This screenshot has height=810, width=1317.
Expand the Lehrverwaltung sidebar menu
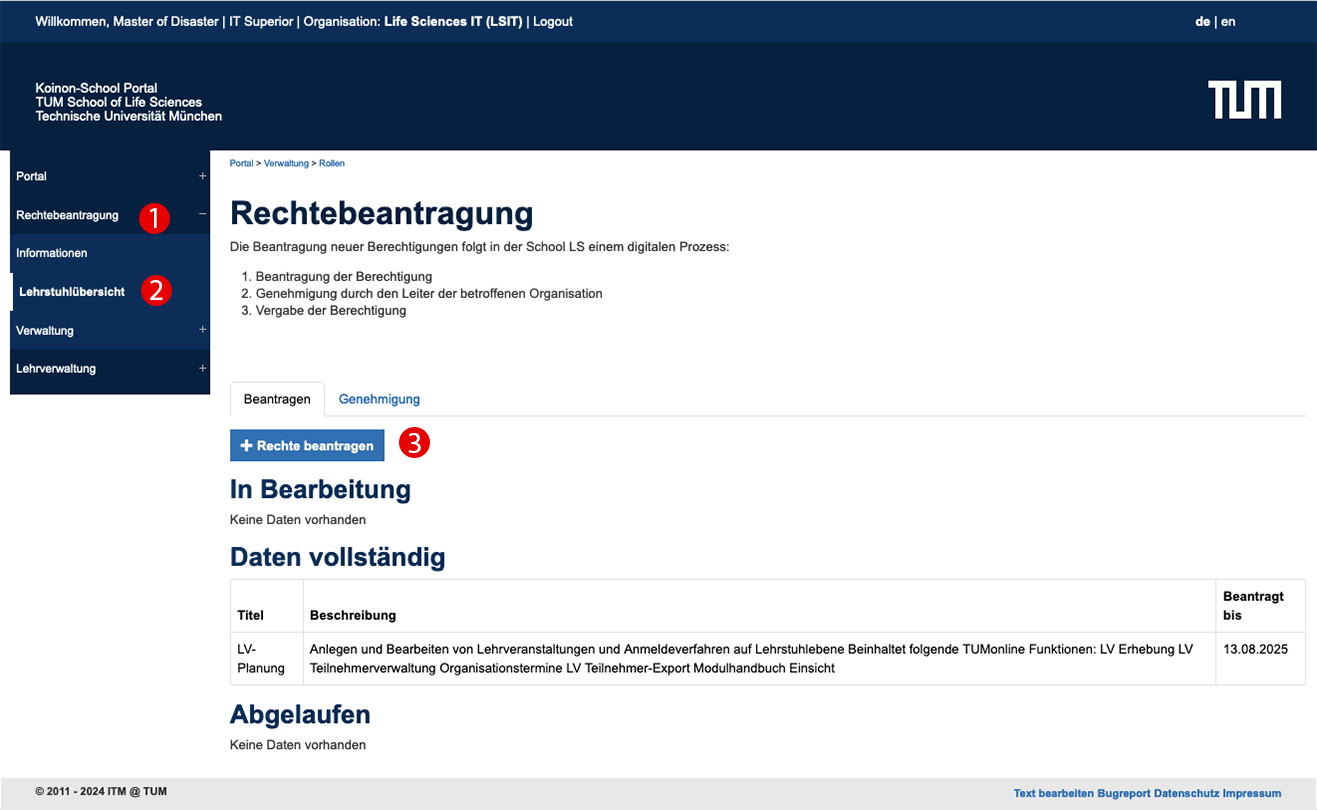pyautogui.click(x=202, y=368)
